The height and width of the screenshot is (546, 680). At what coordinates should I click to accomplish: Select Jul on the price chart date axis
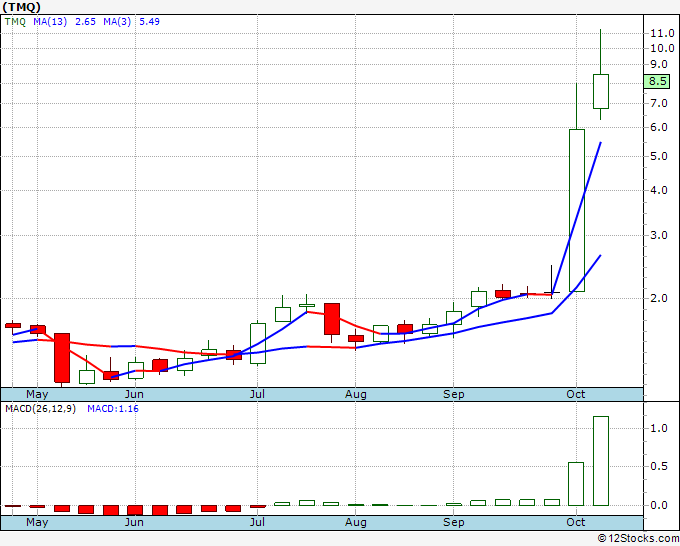257,394
